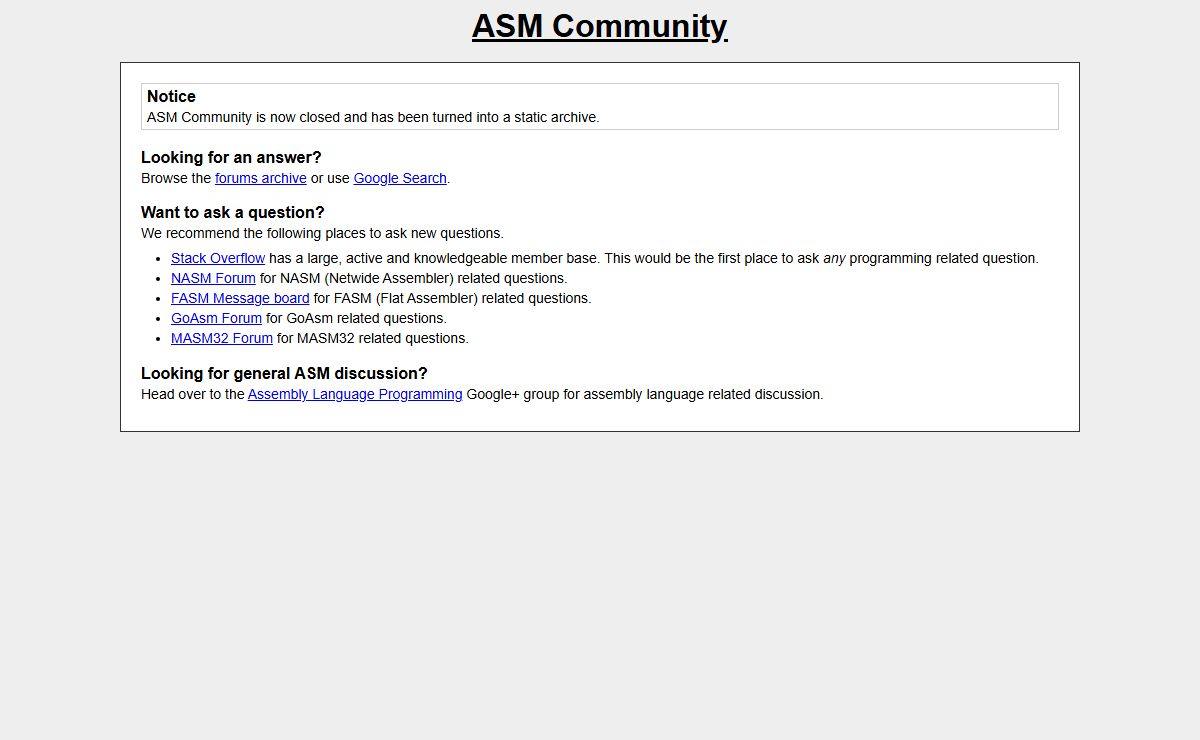Click 'Looking for general ASM discussion?' heading

tap(284, 373)
